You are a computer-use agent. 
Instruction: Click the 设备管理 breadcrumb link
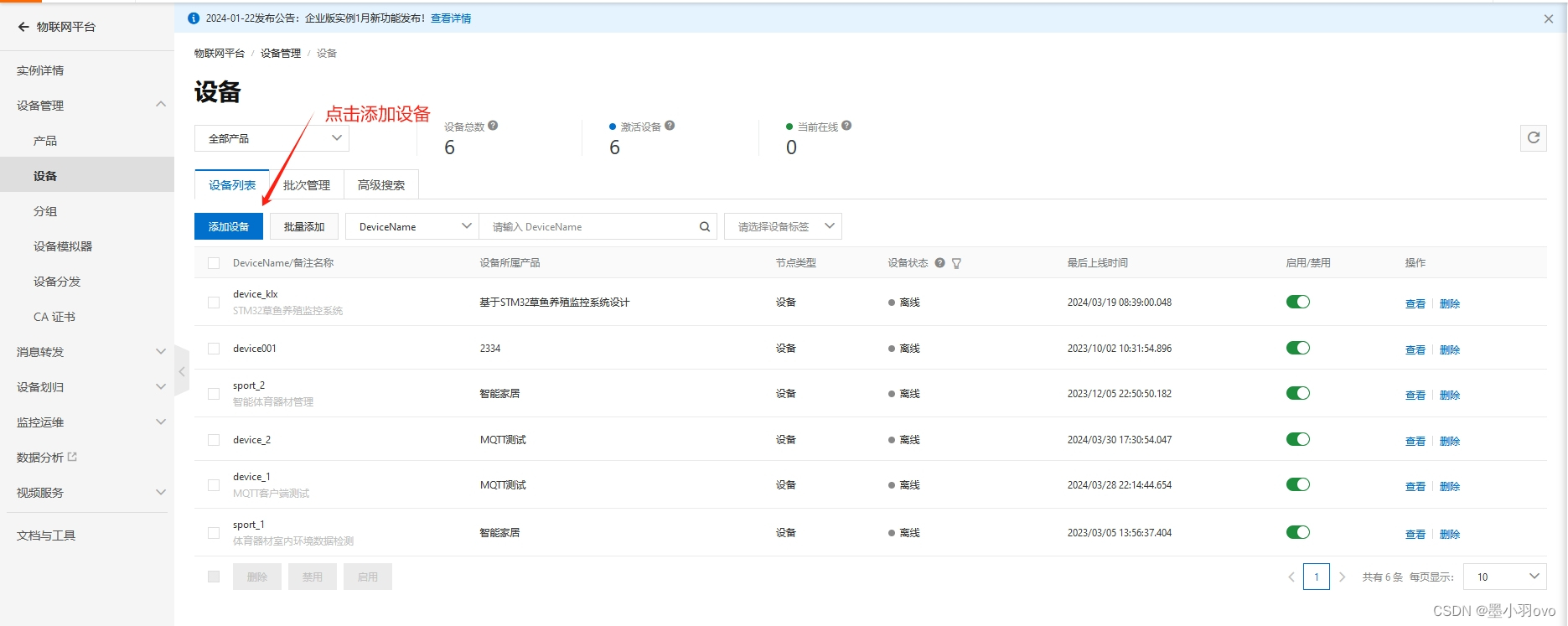(x=281, y=53)
